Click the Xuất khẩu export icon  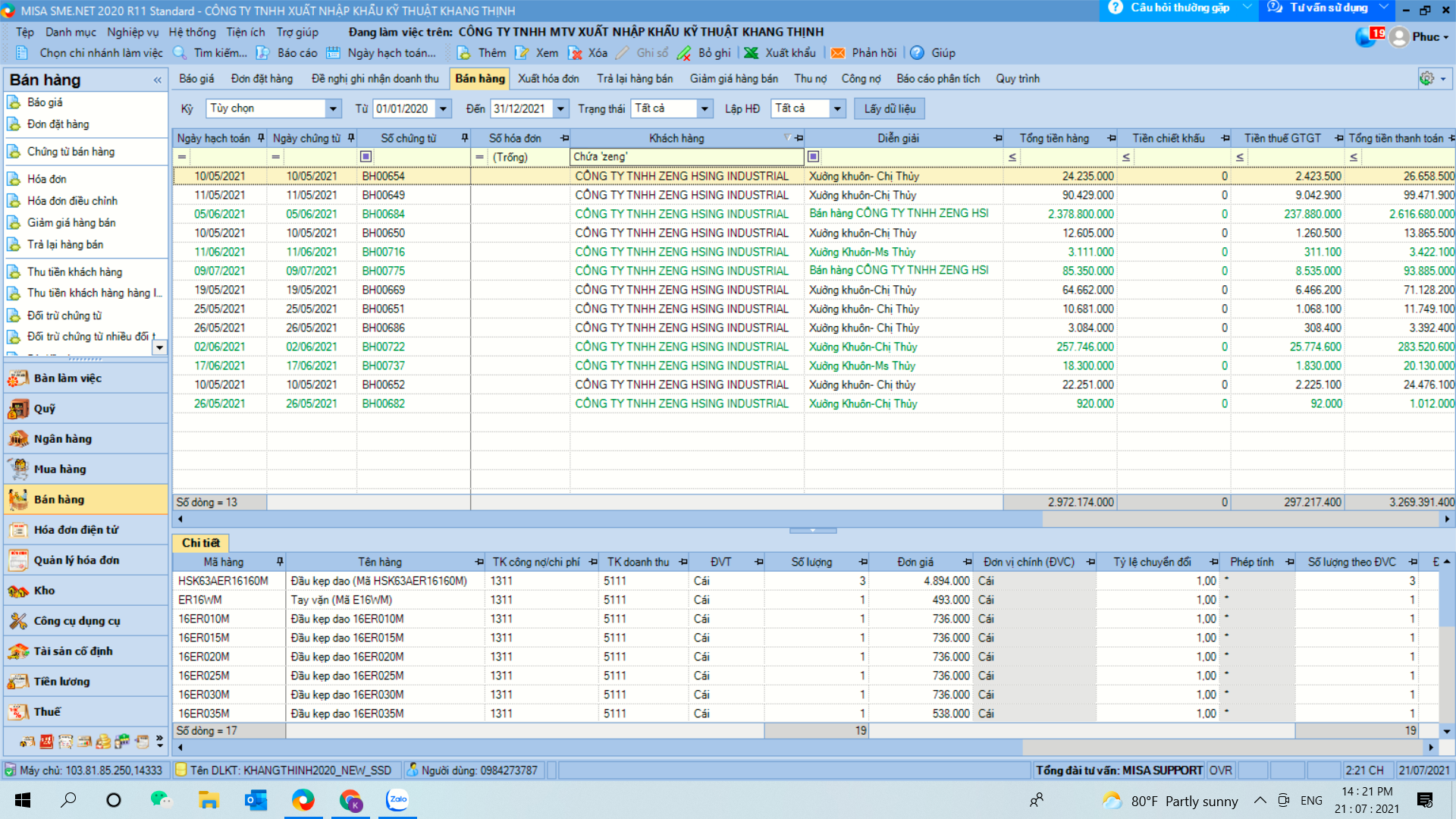(x=752, y=53)
